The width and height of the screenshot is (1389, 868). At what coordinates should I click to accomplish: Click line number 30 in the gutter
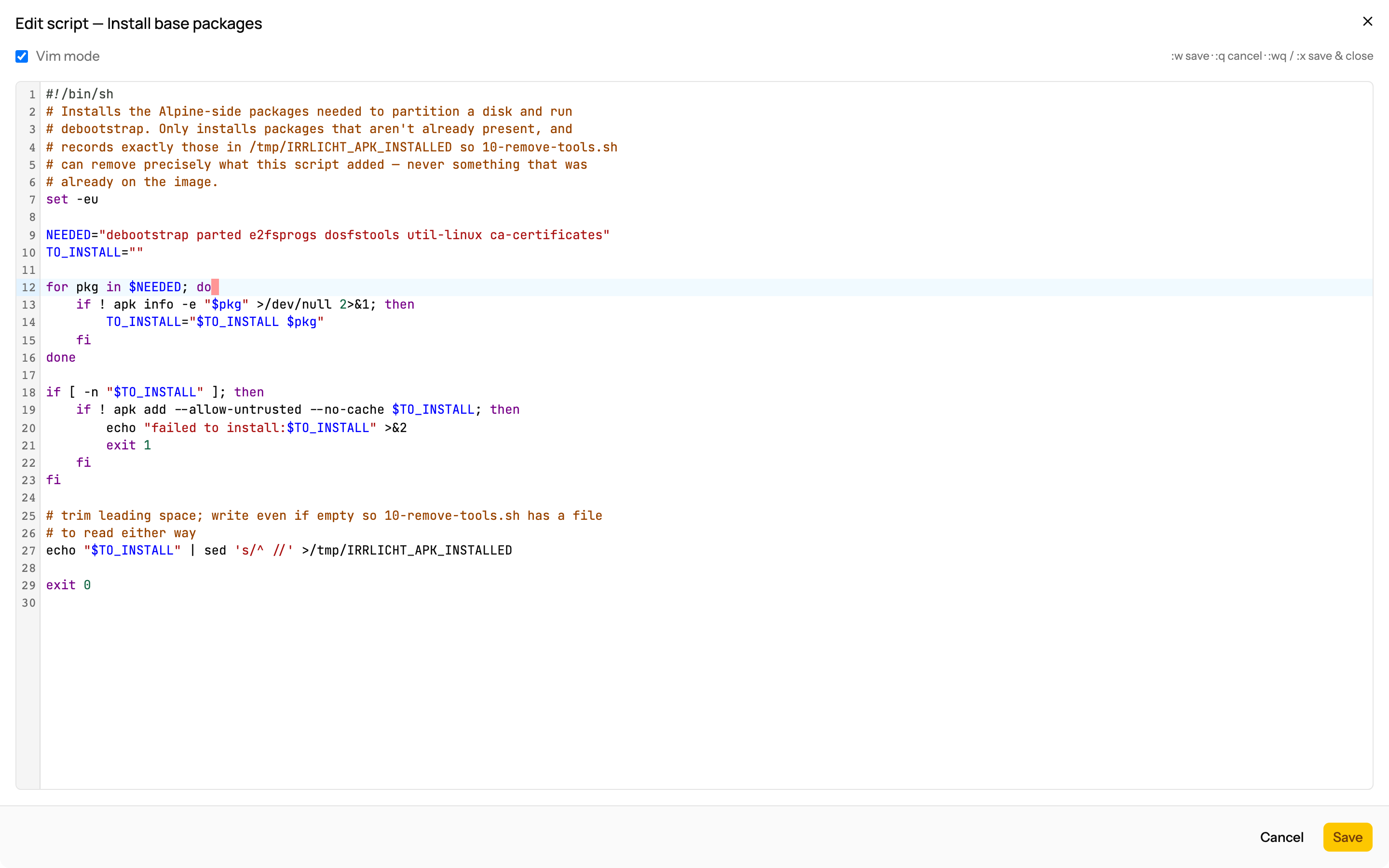(x=29, y=603)
